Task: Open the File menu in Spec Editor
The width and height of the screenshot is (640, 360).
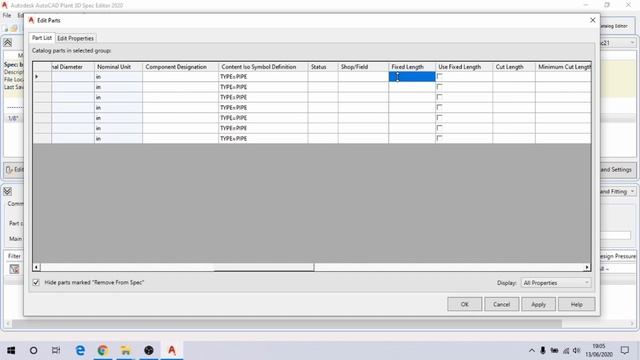Action: (x=7, y=15)
